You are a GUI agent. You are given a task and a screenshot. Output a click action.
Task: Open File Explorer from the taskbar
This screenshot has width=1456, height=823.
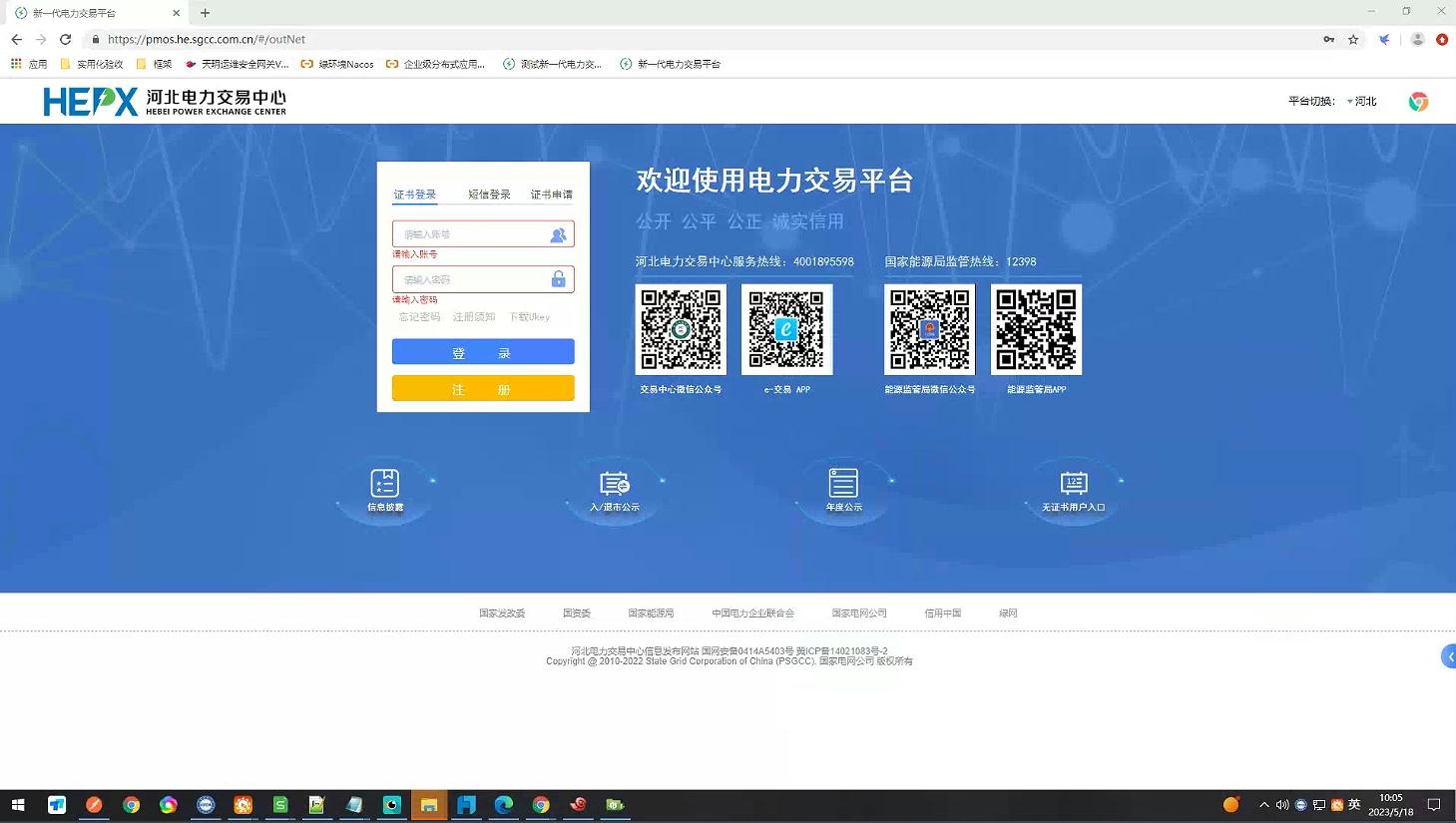(429, 805)
